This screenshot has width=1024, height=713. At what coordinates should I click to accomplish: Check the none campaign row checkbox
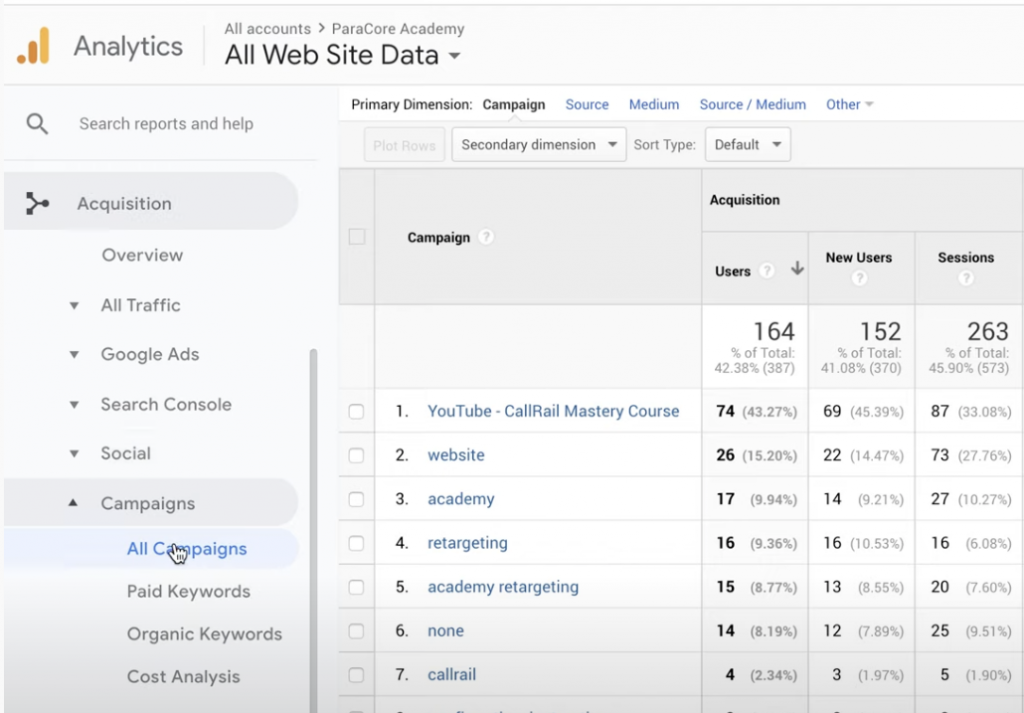(x=356, y=631)
